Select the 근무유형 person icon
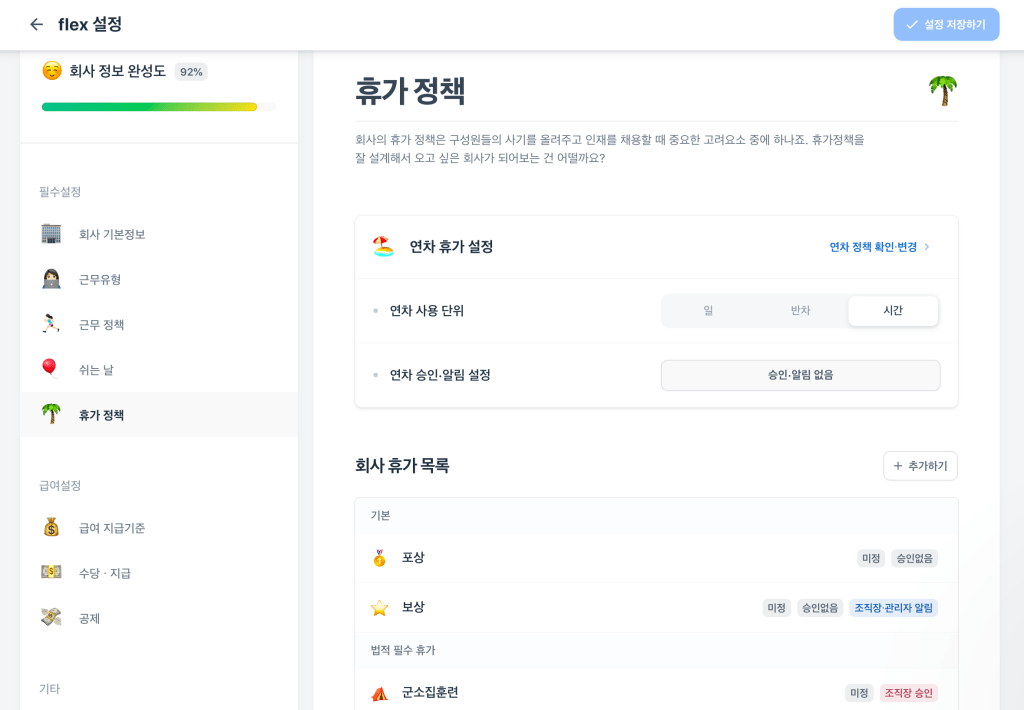1024x710 pixels. tap(51, 279)
